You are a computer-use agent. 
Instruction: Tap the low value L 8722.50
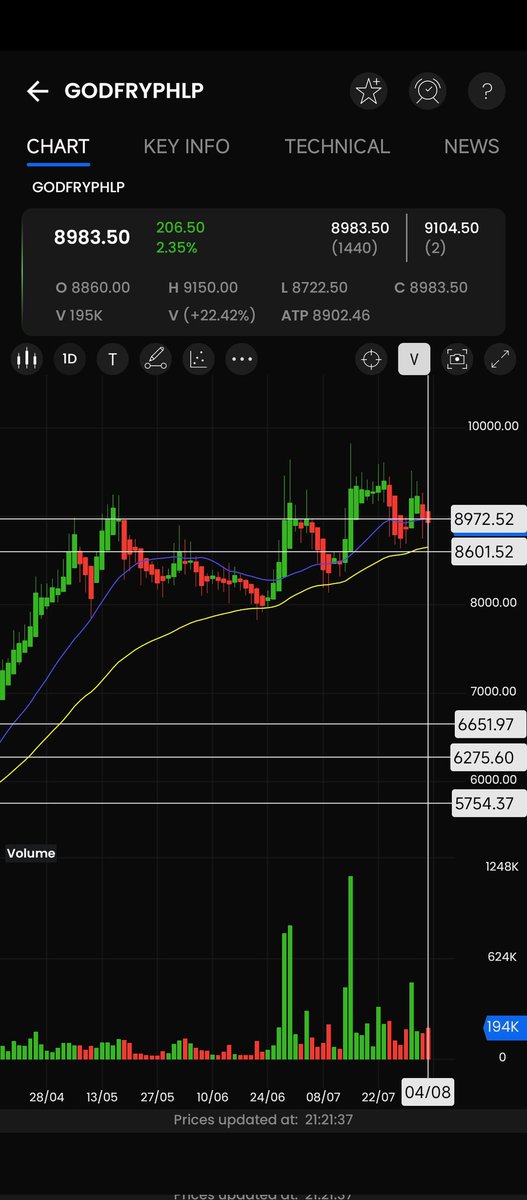pyautogui.click(x=315, y=287)
